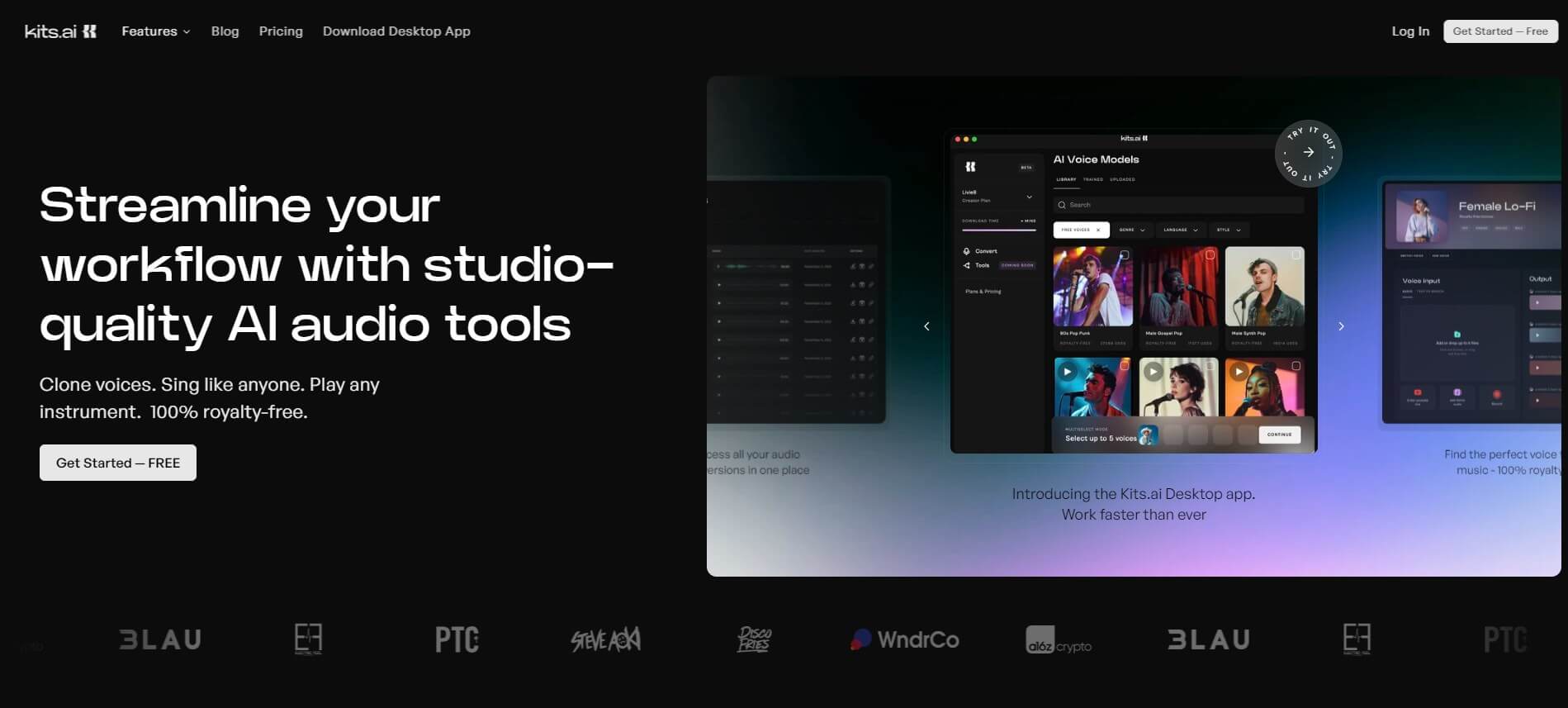Screen dimensions: 1568x708
Task: Click the selected cowboy voice avatar in multiselect bar
Action: [1148, 435]
